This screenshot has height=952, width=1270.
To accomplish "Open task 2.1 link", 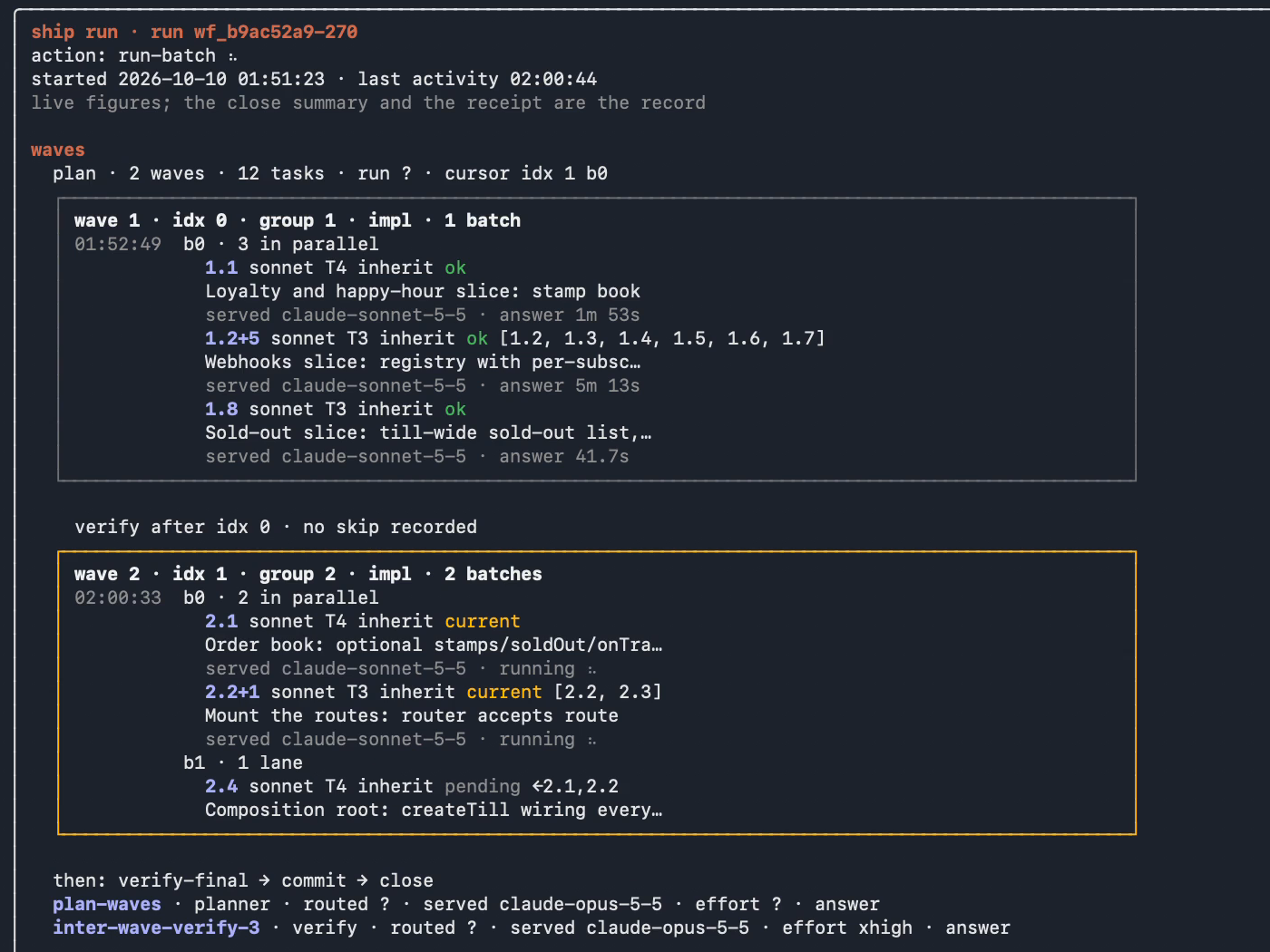I will (221, 621).
